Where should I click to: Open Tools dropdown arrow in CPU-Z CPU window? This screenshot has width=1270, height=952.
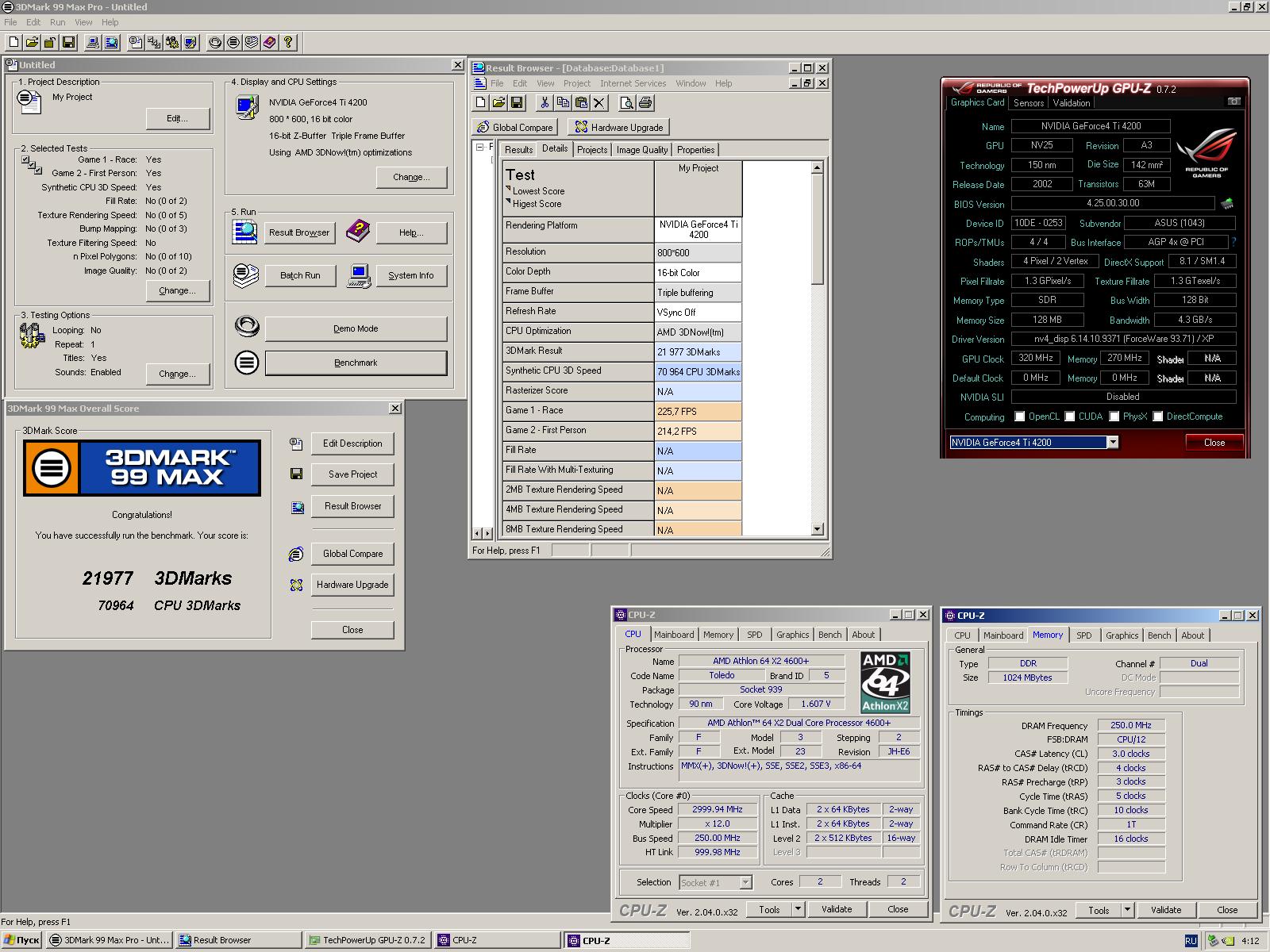click(x=798, y=909)
